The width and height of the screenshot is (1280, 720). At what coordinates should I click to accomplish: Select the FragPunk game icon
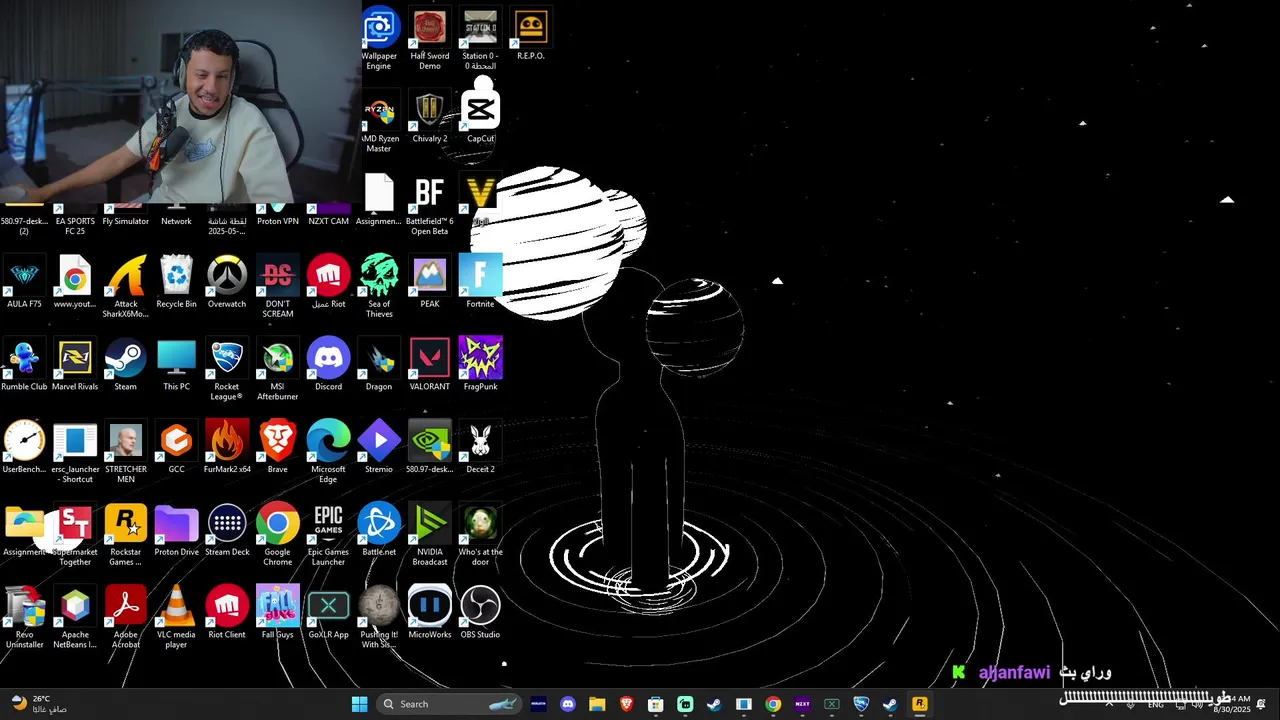480,365
